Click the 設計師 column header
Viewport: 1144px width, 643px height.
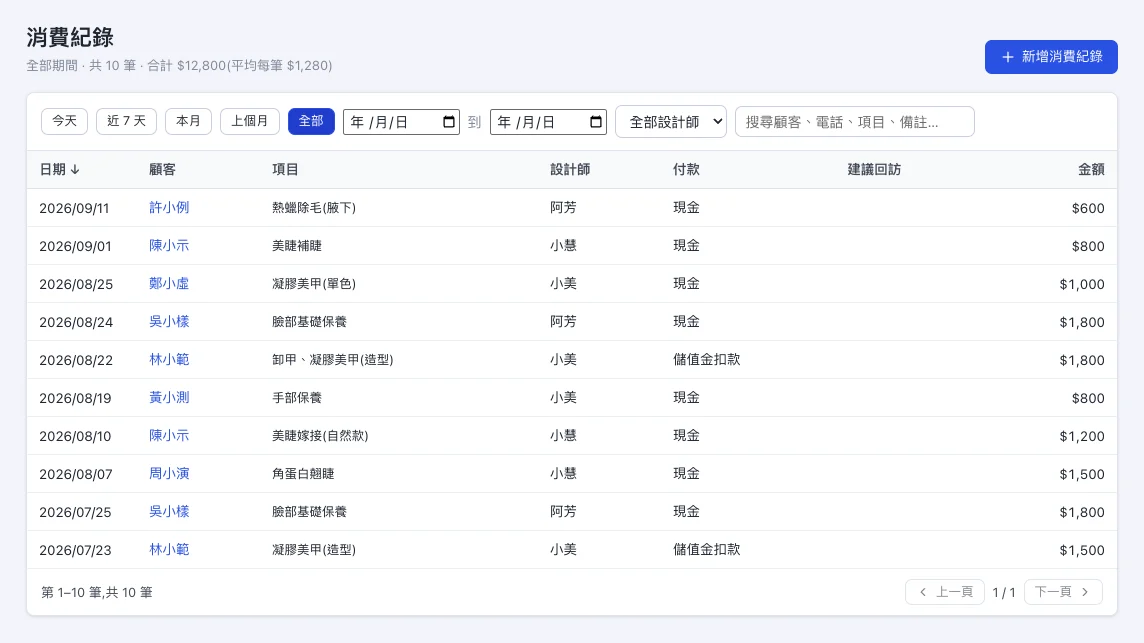[x=570, y=169]
